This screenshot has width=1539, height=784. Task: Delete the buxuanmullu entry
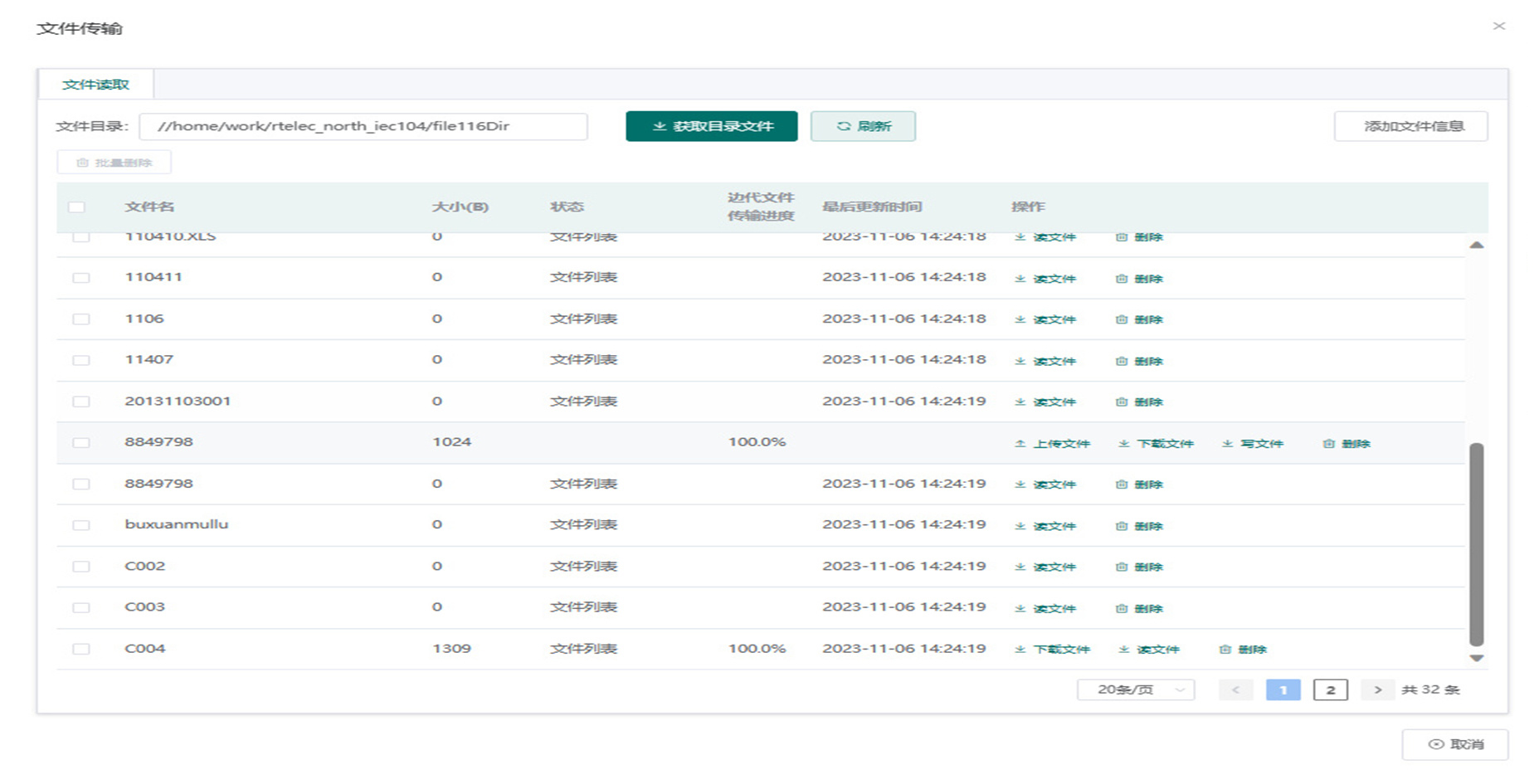click(x=1139, y=526)
